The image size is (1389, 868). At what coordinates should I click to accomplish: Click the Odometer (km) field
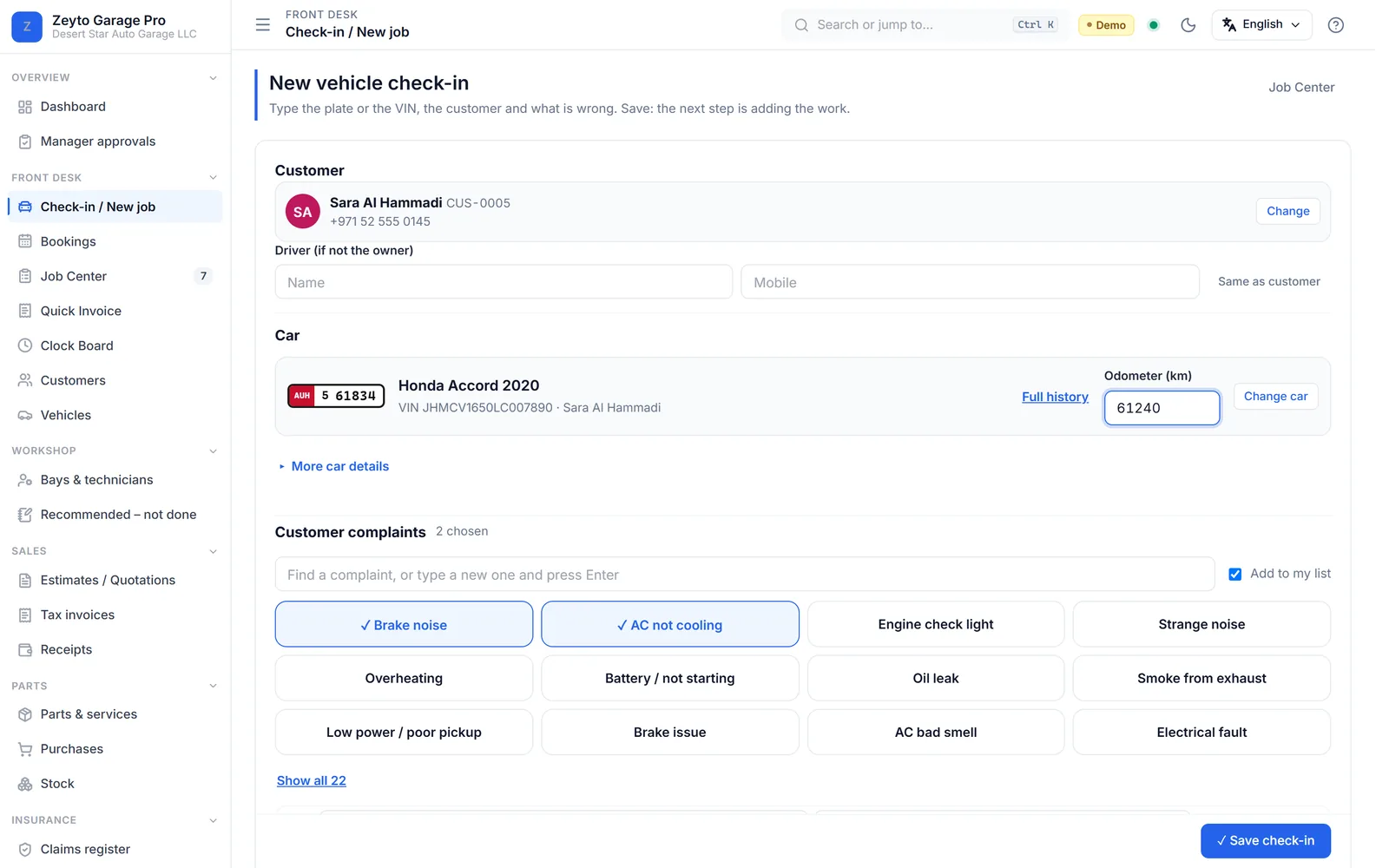point(1162,408)
